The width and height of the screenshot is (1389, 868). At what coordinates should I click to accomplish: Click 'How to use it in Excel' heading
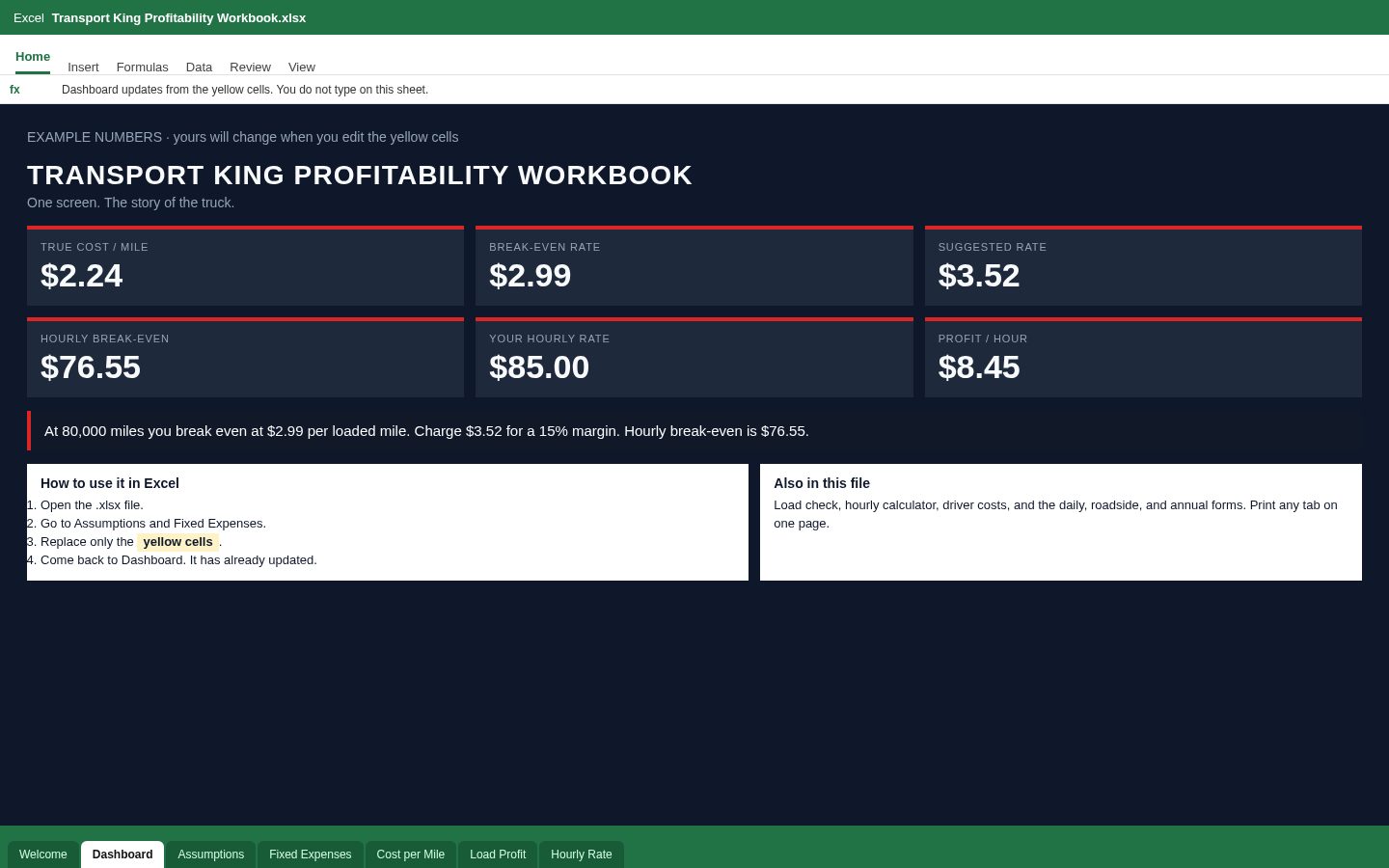[x=110, y=483]
